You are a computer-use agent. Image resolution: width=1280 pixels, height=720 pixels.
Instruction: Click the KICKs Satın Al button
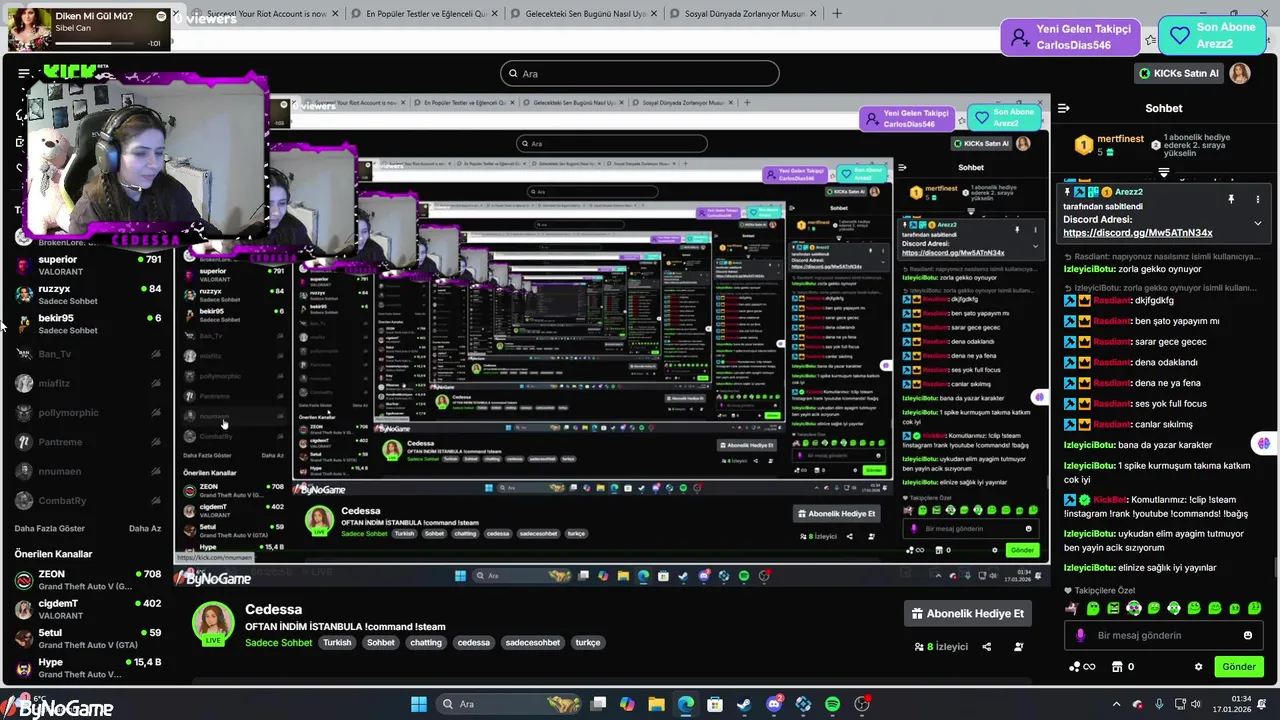pyautogui.click(x=1179, y=73)
